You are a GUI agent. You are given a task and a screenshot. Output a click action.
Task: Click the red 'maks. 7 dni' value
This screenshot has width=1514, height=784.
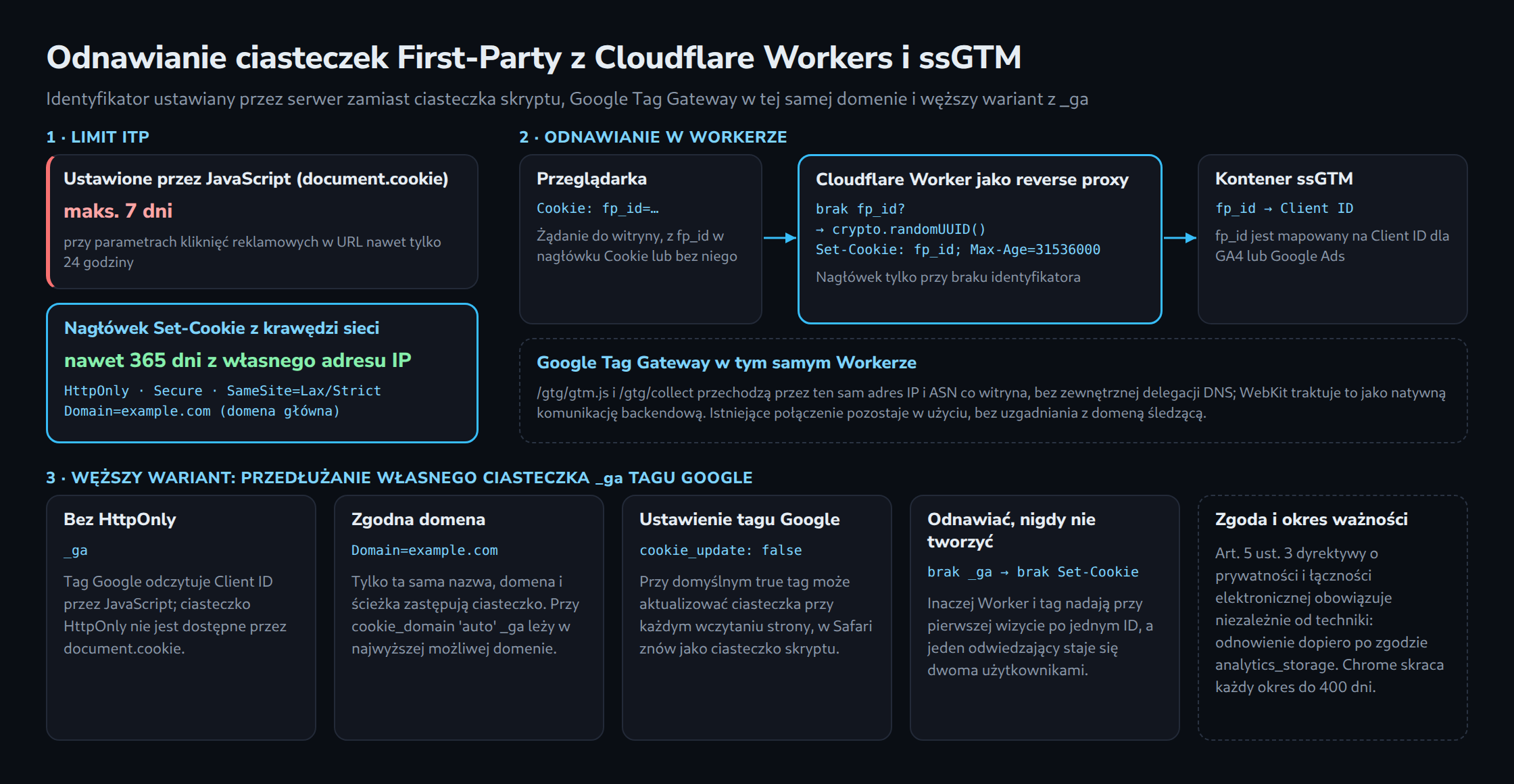[118, 211]
